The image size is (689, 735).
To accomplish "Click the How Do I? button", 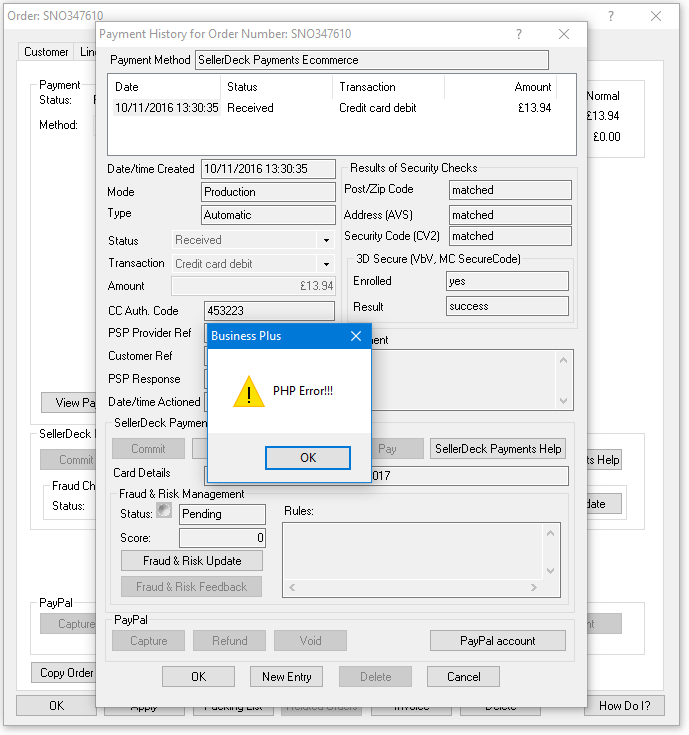I will click(x=624, y=705).
